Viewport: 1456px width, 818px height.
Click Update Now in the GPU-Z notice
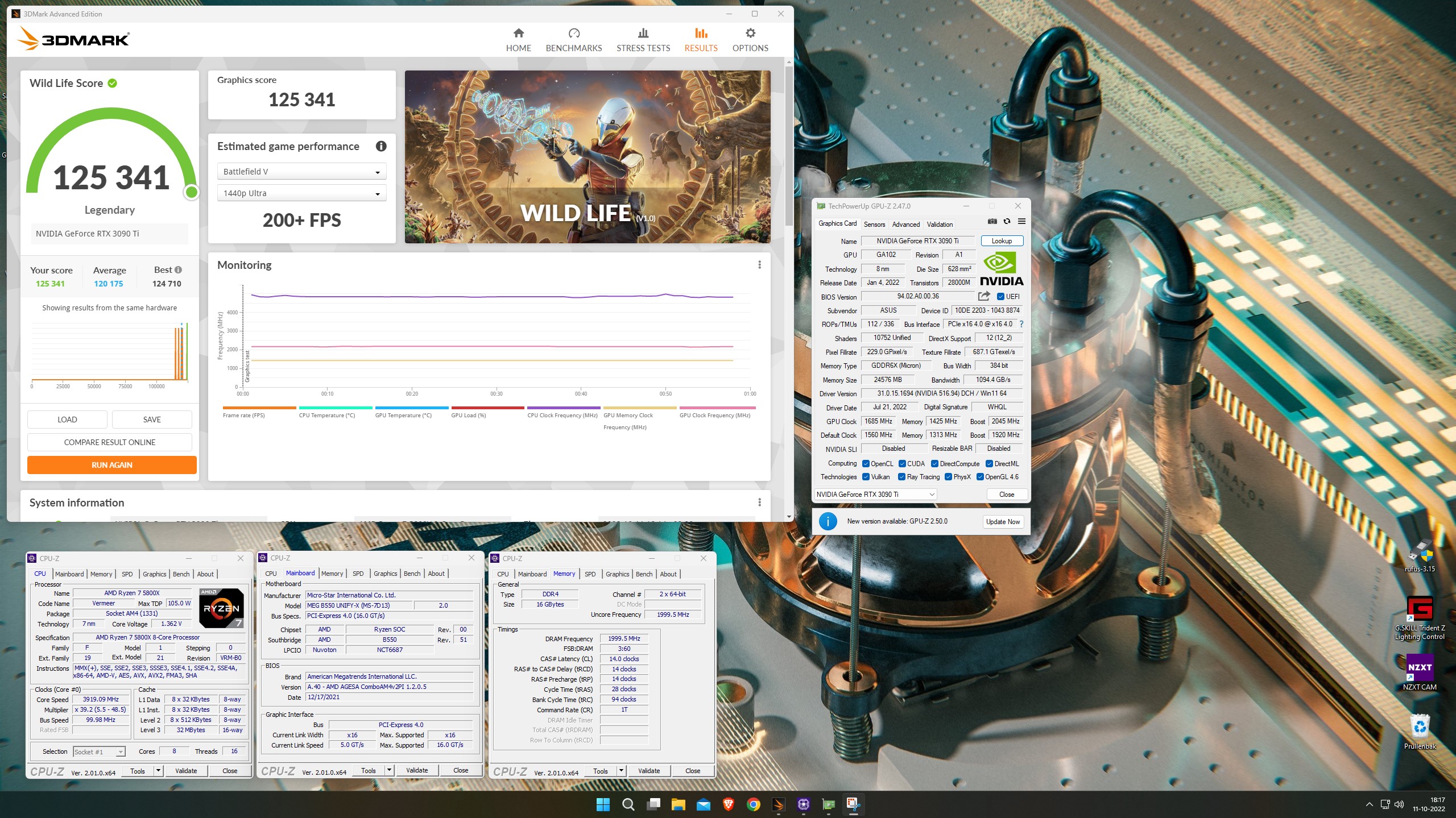(1003, 521)
